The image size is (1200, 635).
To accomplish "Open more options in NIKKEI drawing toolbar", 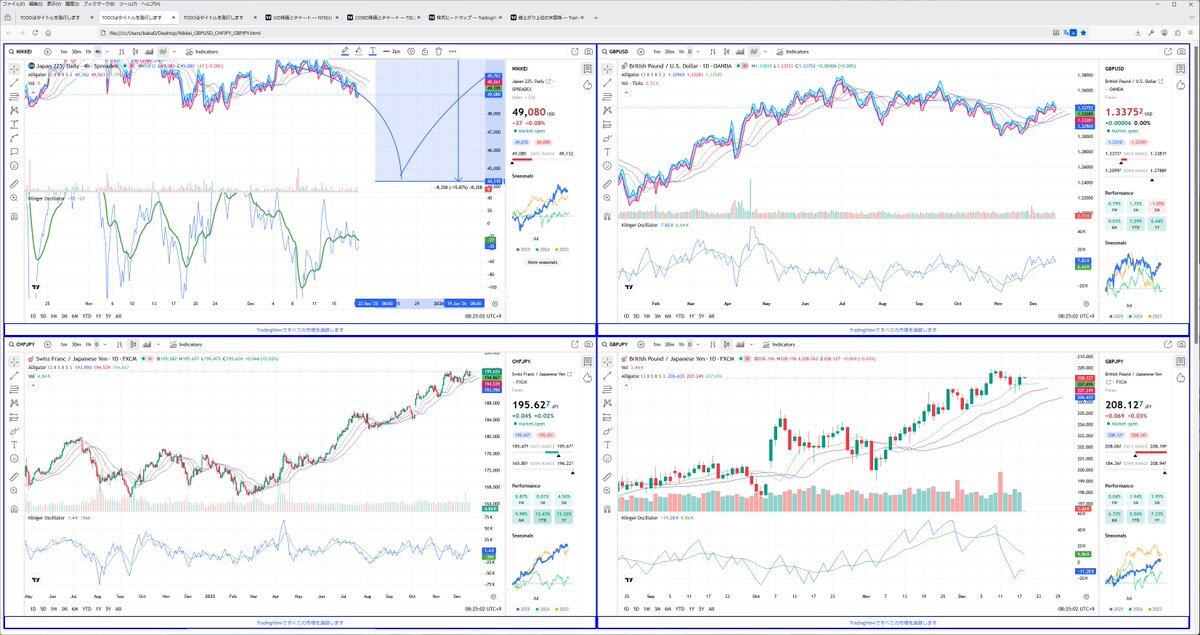I will (x=452, y=51).
